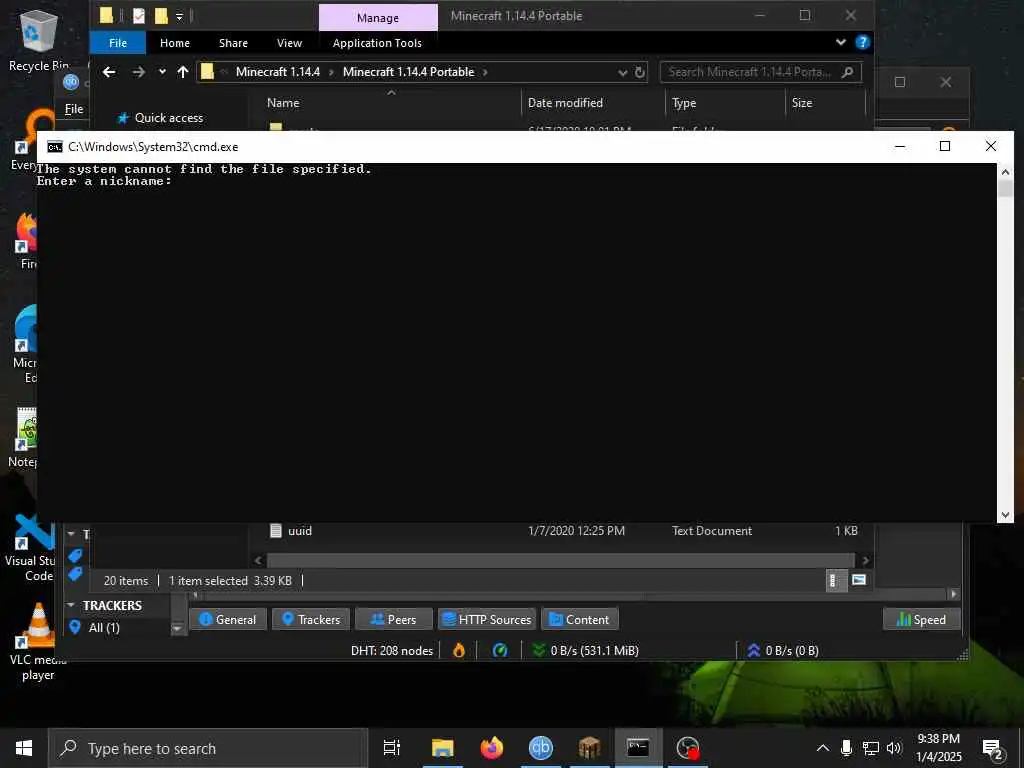The width and height of the screenshot is (1024, 768).
Task: Open the Customize Quick Access Toolbar dropdown
Action: point(179,16)
